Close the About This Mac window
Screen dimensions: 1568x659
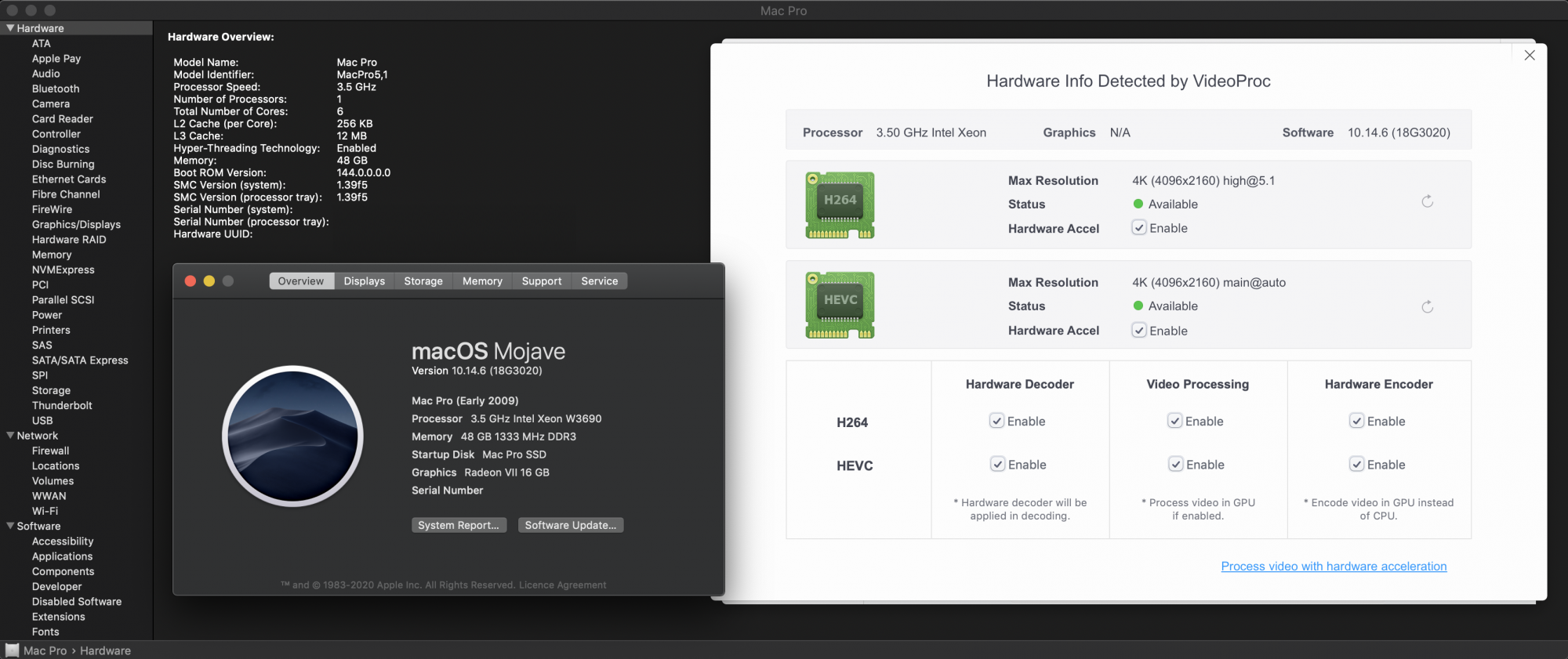click(x=191, y=281)
